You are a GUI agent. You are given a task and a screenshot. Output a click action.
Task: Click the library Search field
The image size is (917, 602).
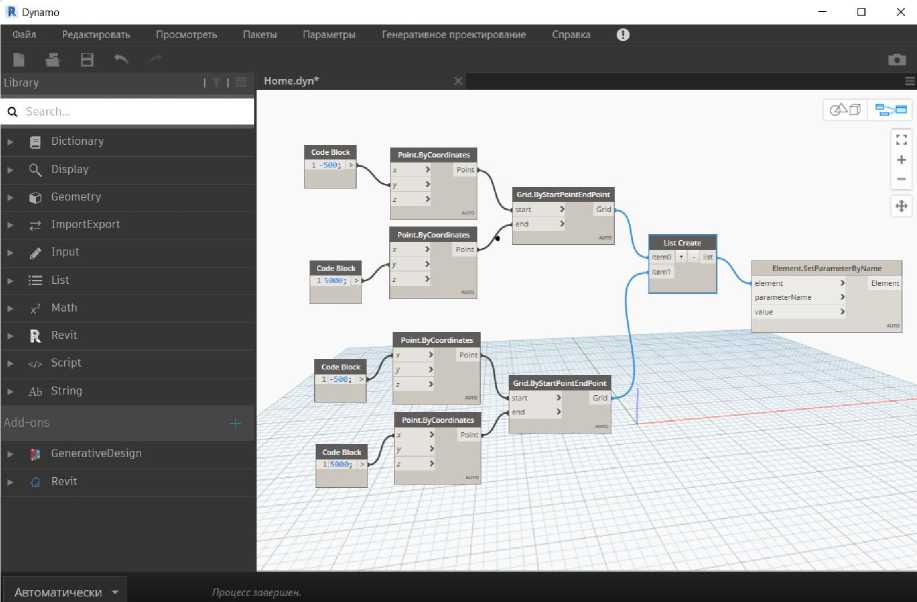point(130,112)
